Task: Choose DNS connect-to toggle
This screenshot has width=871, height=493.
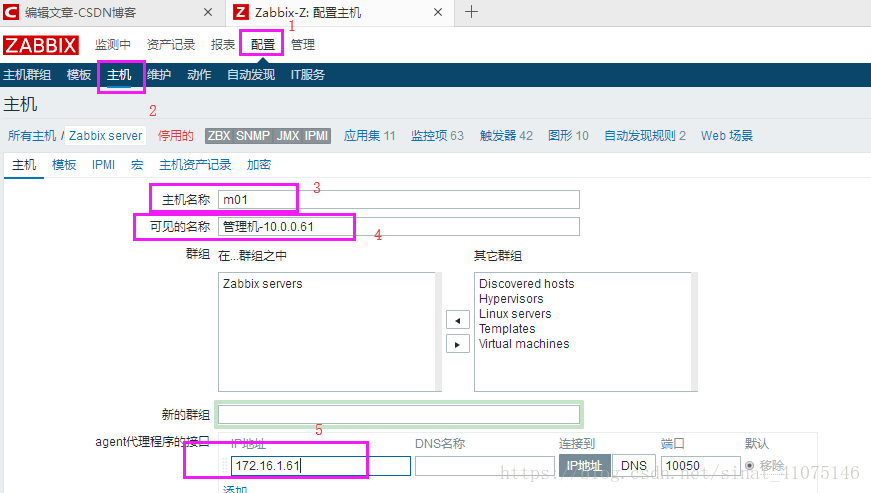Action: [x=634, y=465]
